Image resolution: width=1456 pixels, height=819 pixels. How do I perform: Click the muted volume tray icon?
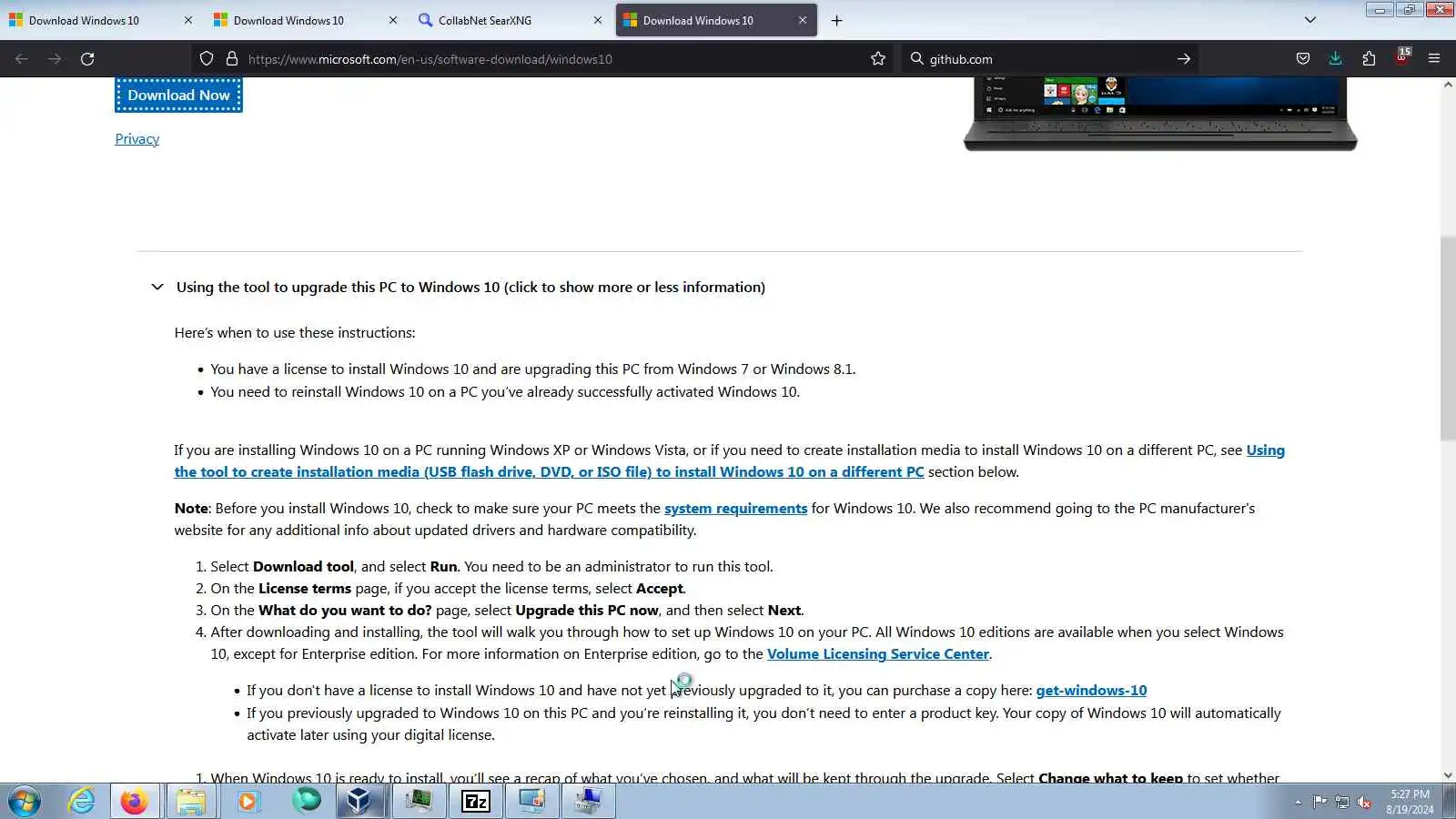[x=1364, y=802]
